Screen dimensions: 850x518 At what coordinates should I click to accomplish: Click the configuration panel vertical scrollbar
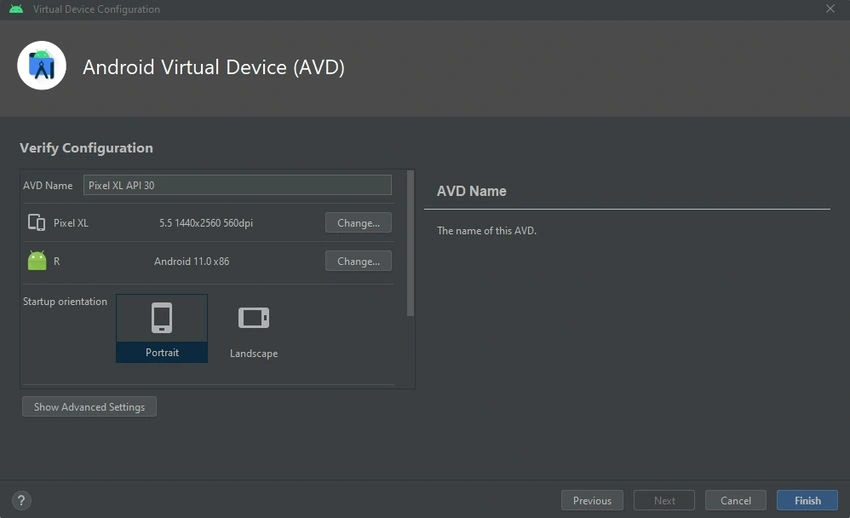(x=410, y=243)
